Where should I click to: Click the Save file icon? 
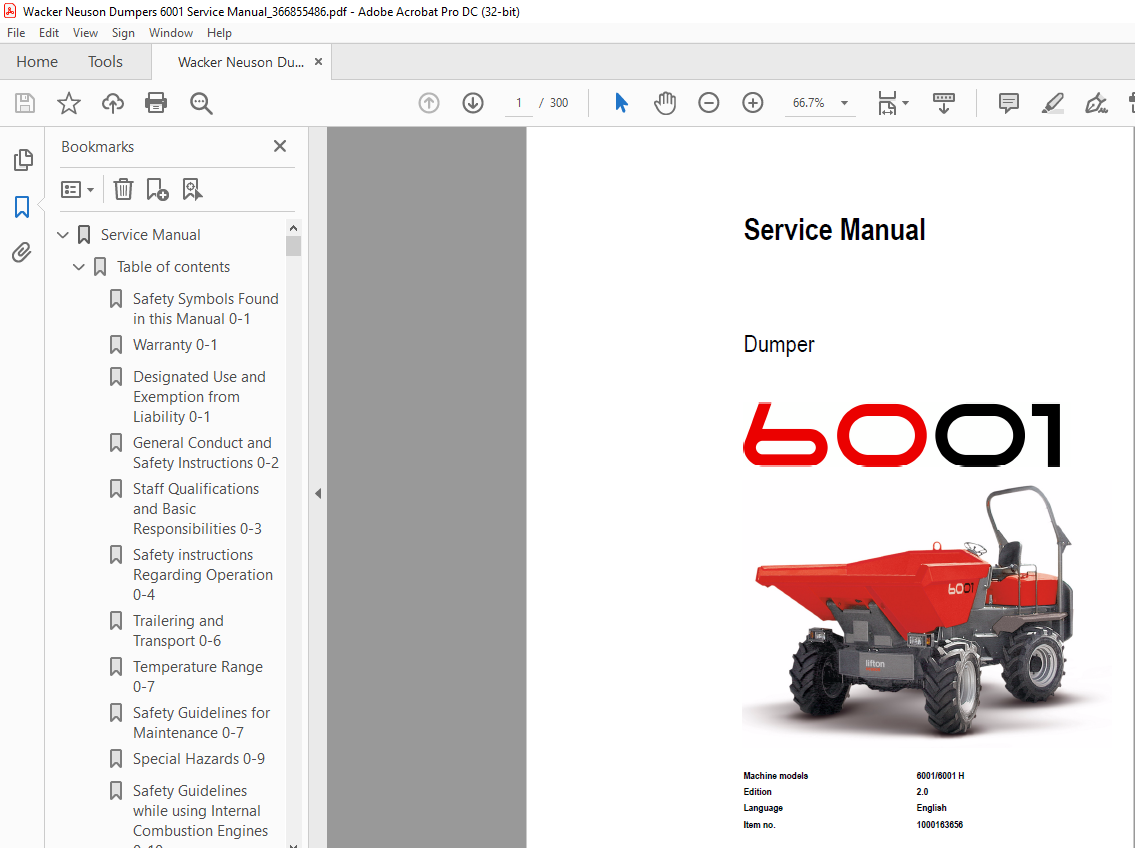[x=25, y=103]
